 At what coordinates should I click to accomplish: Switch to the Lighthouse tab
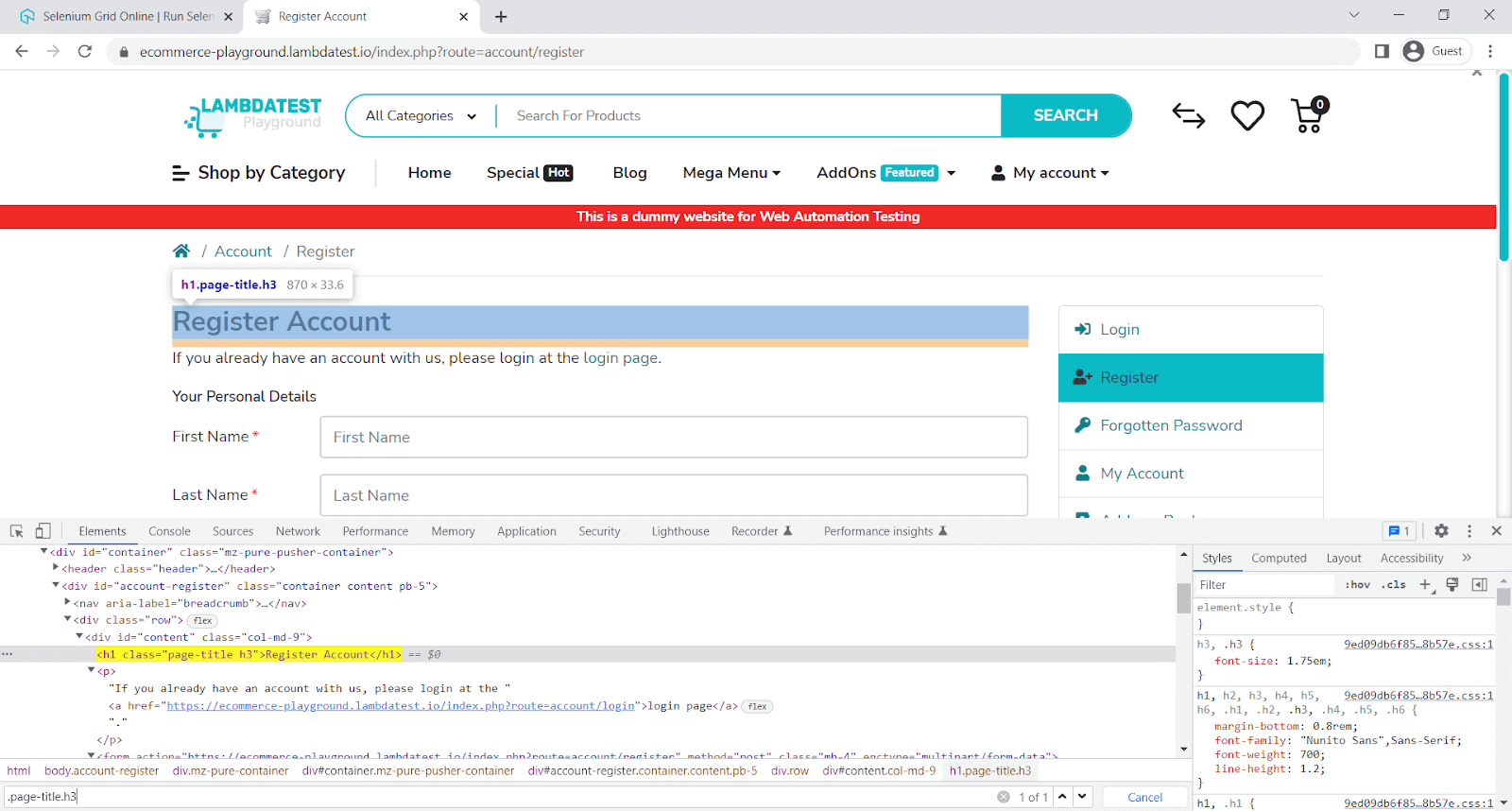[x=680, y=531]
